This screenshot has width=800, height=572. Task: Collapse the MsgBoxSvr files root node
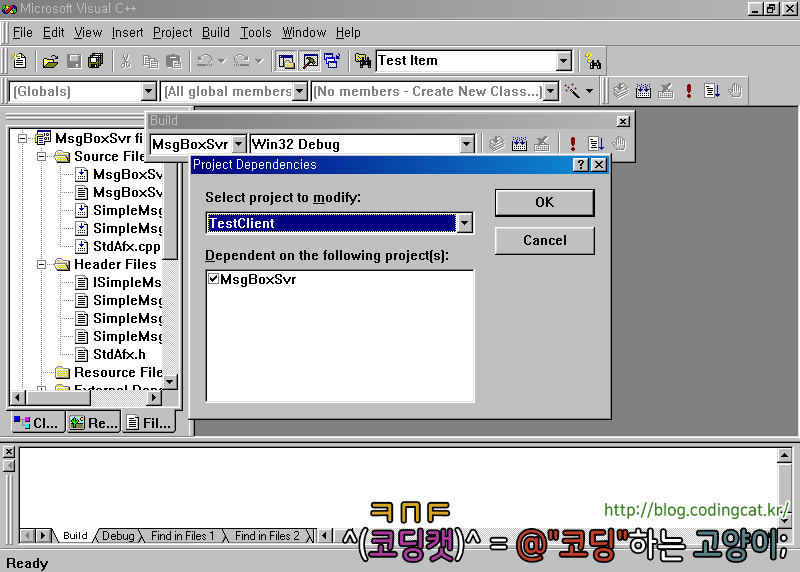coord(22,138)
